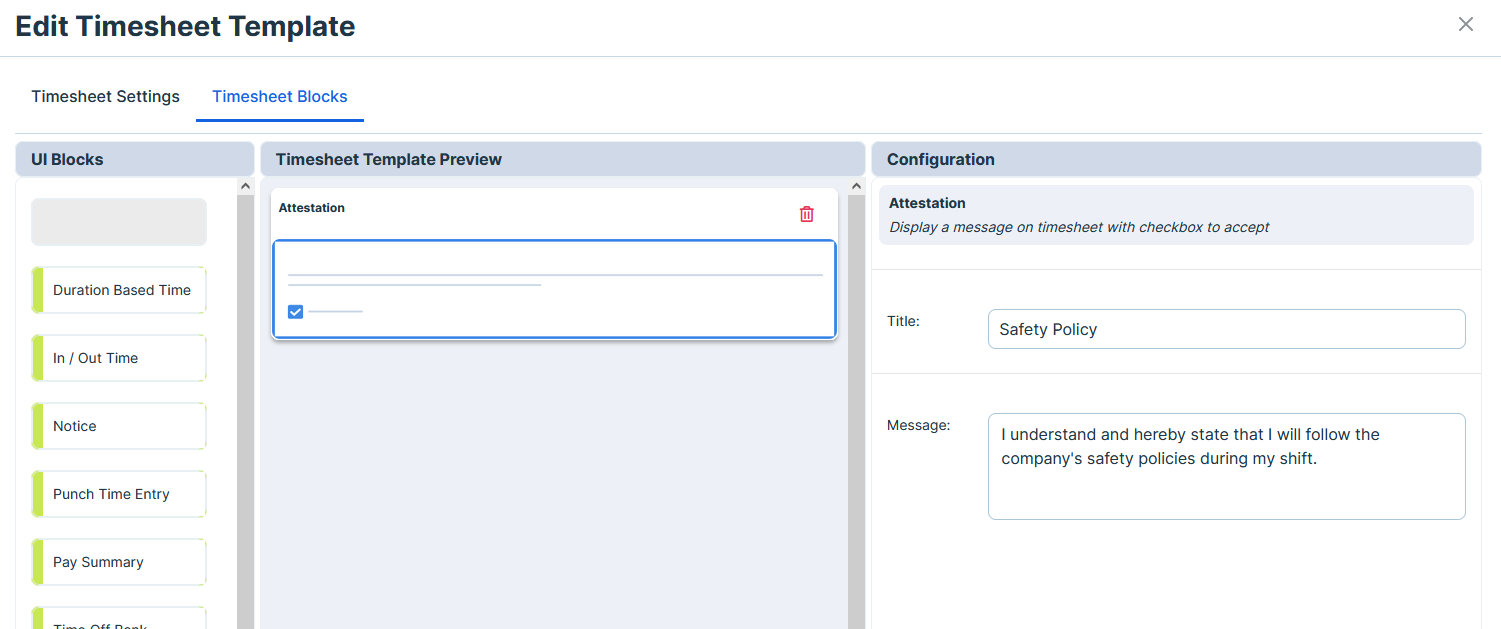Click the Template Preview scrollbar up arrow
This screenshot has width=1501, height=629.
pos(856,186)
